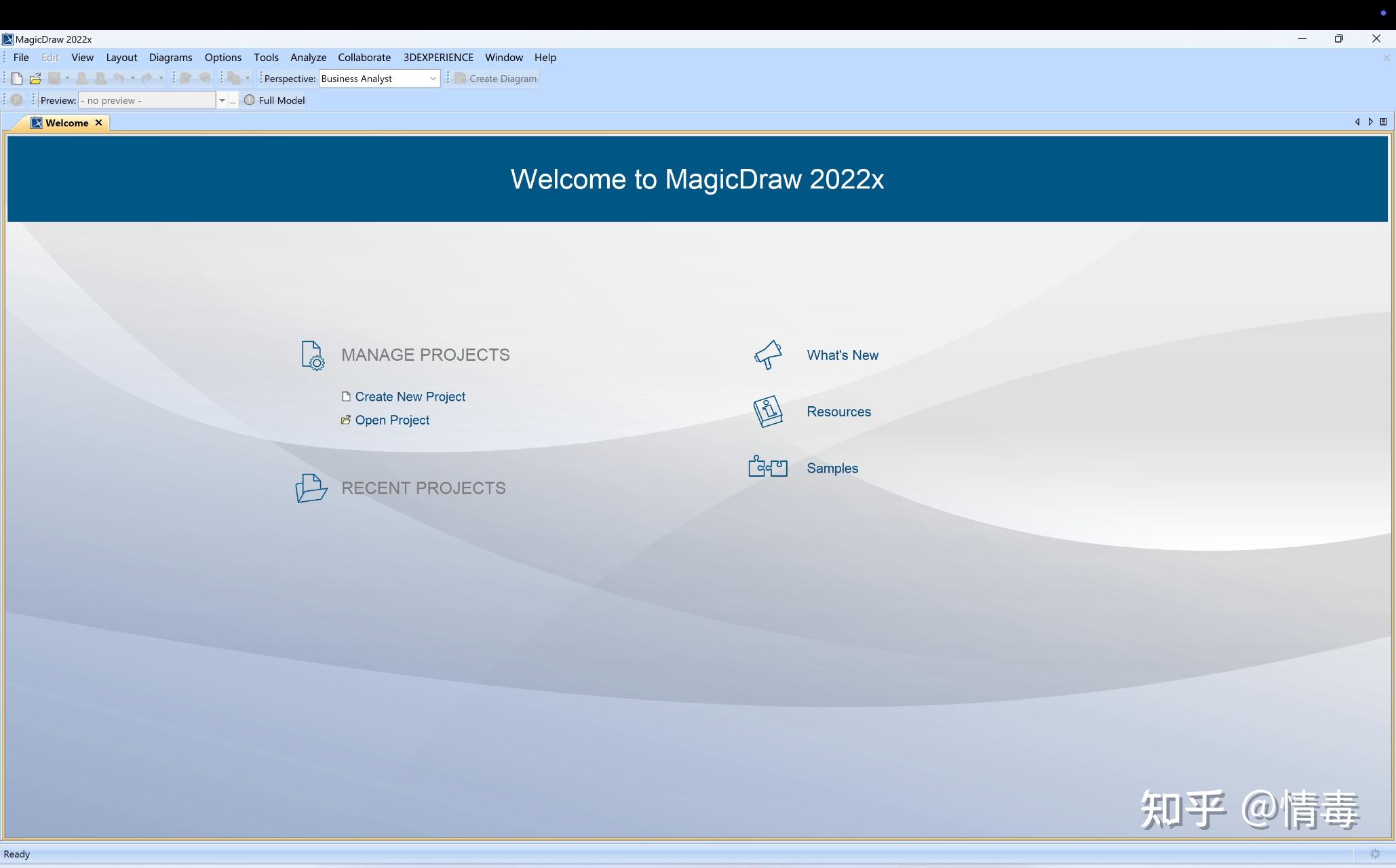Viewport: 1396px width, 868px height.
Task: Open the Perspective dropdown showing Business Analyst
Action: (x=433, y=78)
